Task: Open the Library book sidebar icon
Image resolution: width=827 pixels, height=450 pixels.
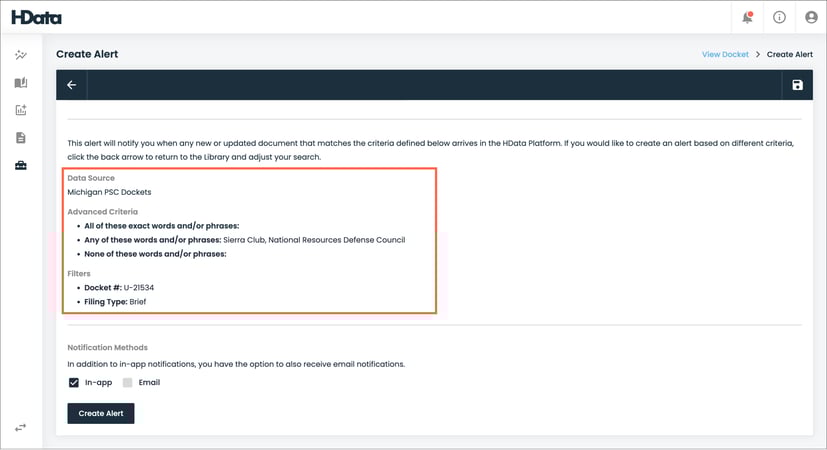Action: pyautogui.click(x=21, y=82)
